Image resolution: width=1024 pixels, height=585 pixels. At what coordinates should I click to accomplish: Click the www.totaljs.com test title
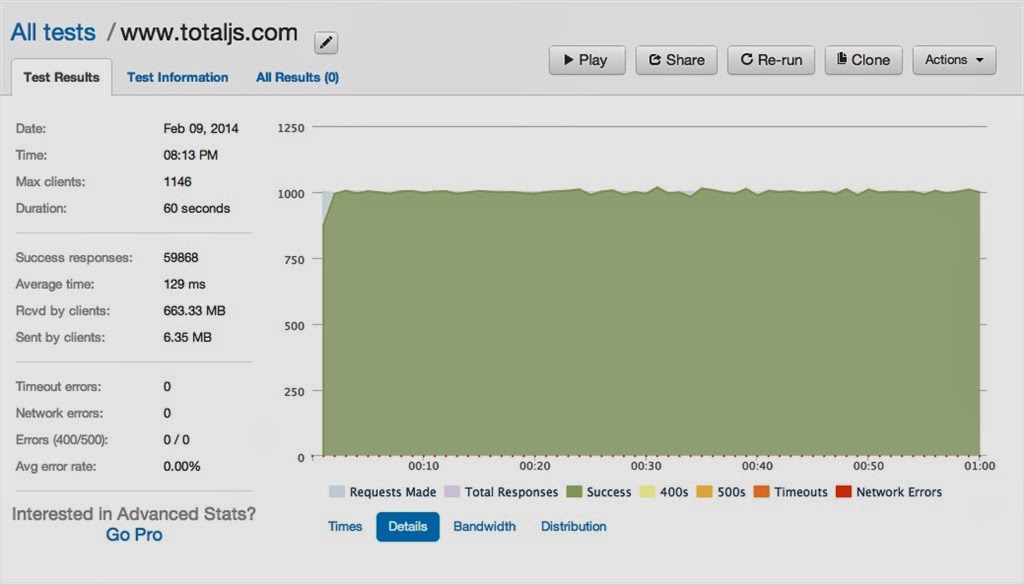(209, 33)
